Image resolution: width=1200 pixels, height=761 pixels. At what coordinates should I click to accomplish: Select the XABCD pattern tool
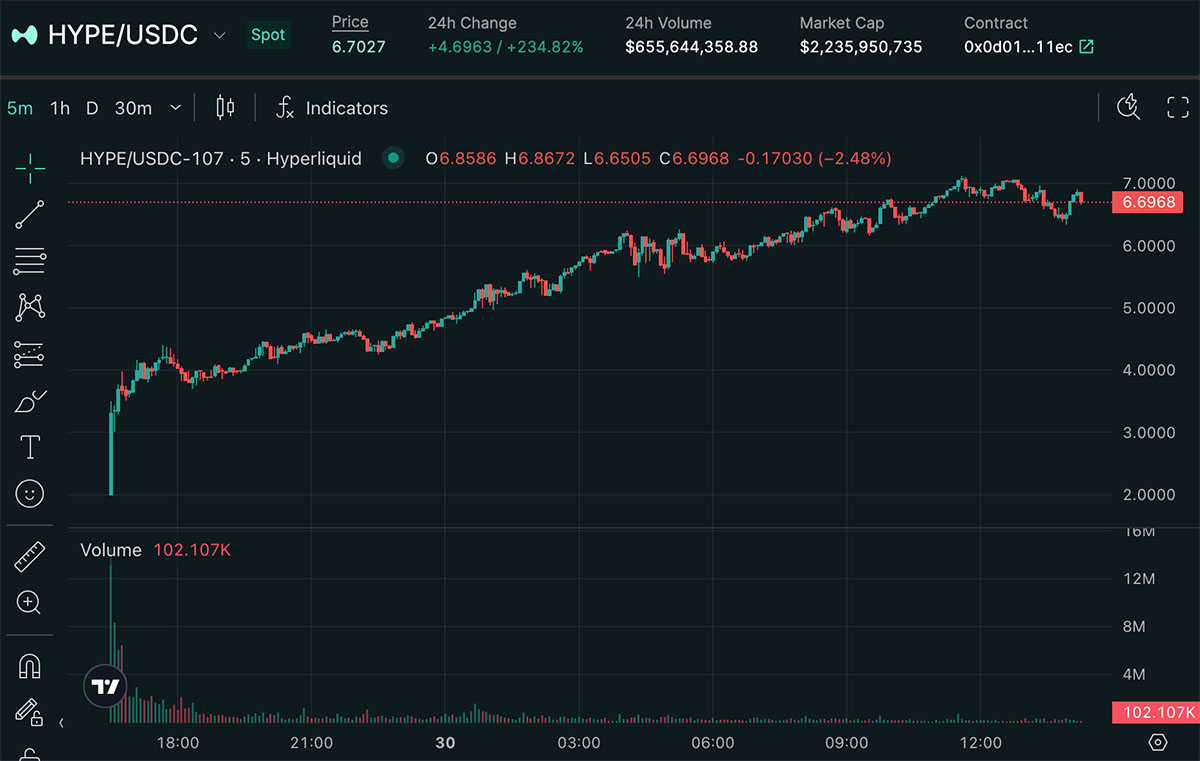coord(30,307)
